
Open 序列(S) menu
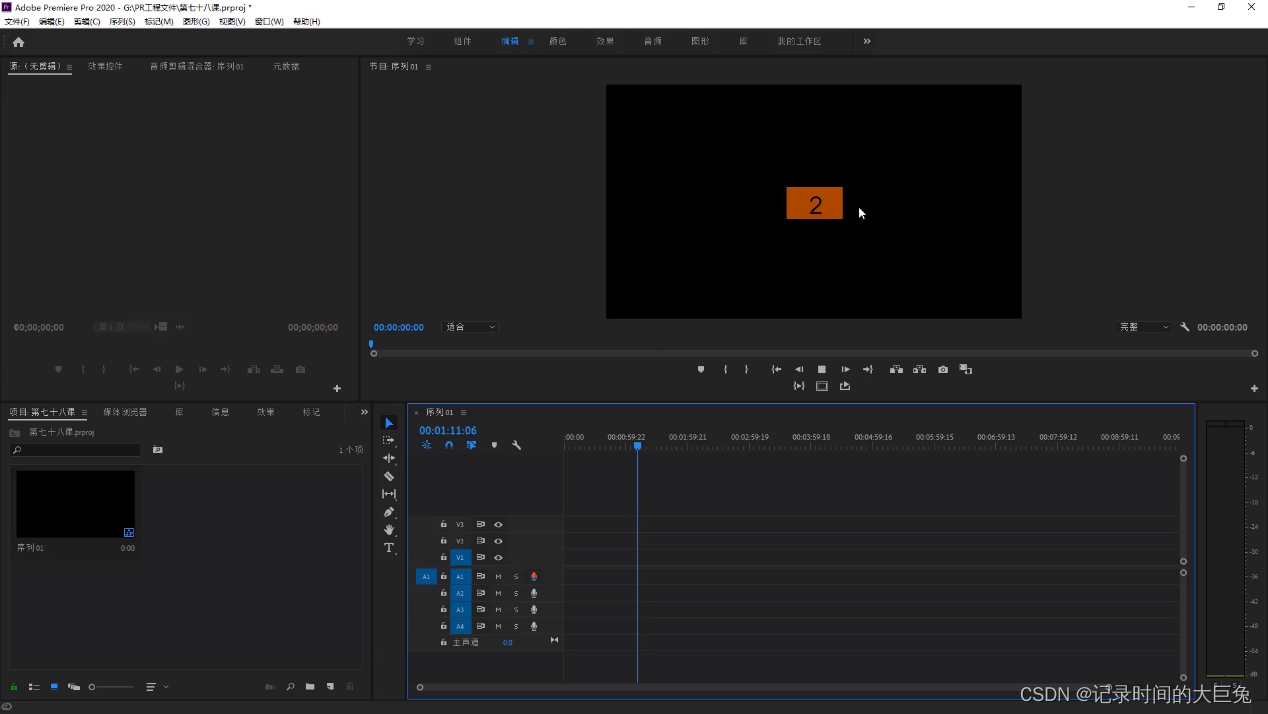[x=122, y=21]
